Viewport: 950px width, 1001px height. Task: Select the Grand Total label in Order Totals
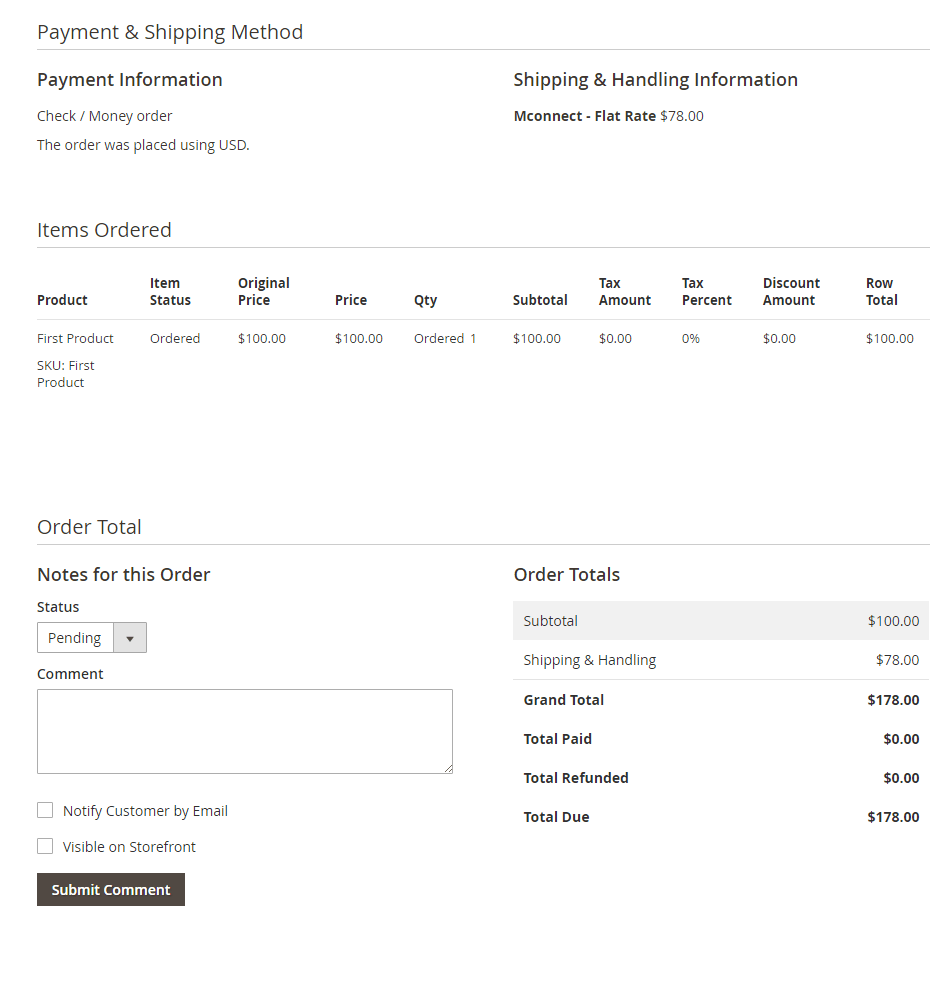click(563, 700)
